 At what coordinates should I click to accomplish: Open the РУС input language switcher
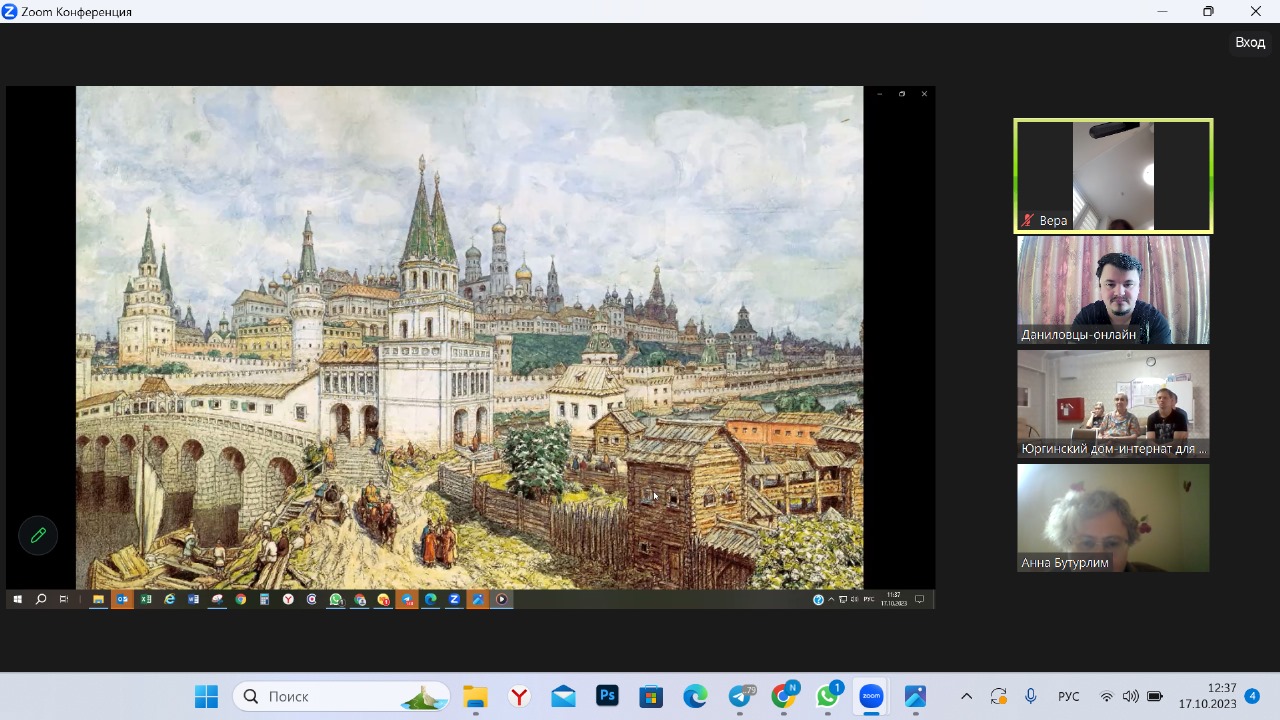1068,696
